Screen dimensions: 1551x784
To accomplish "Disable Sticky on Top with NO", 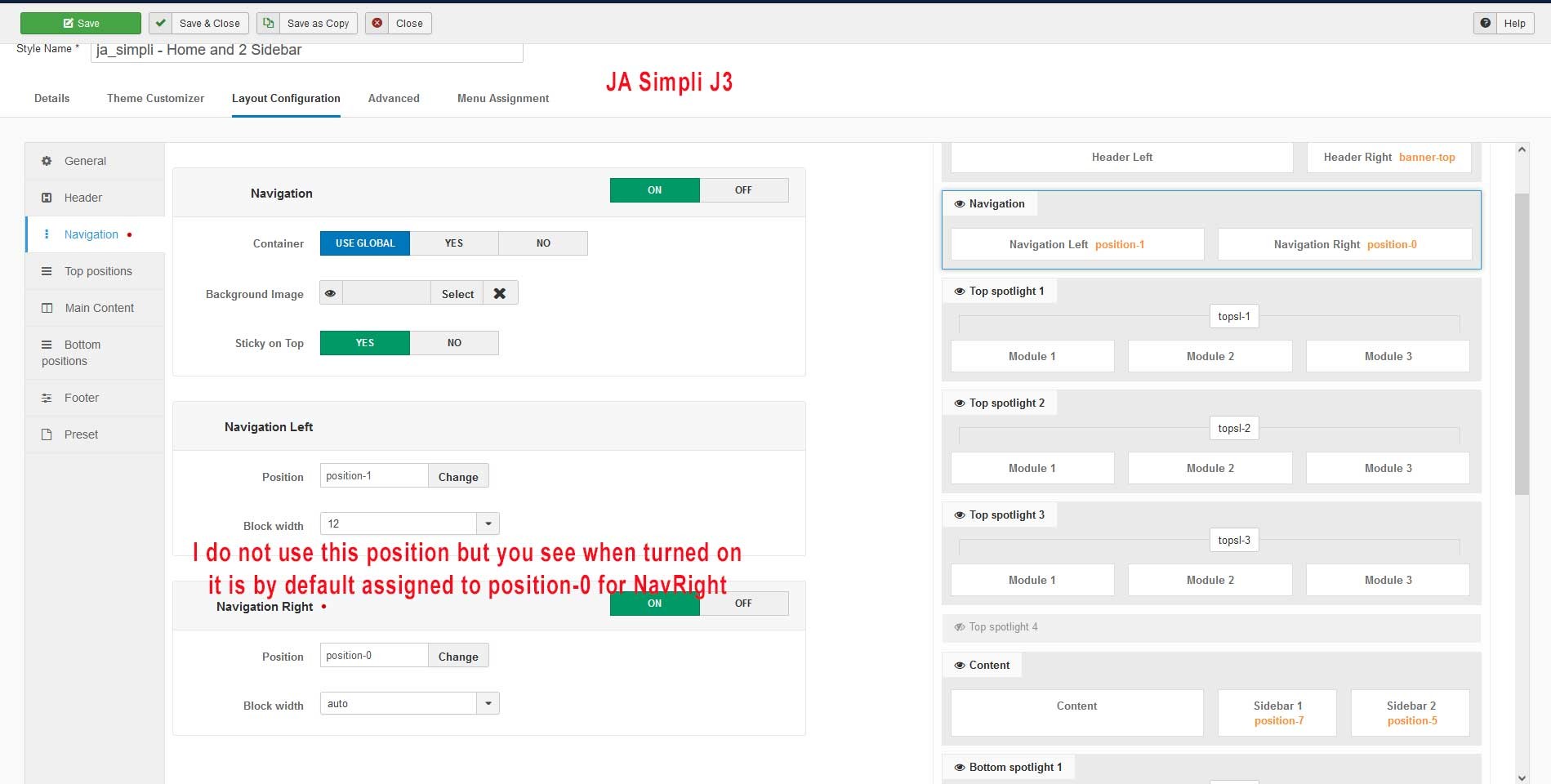I will 454,343.
